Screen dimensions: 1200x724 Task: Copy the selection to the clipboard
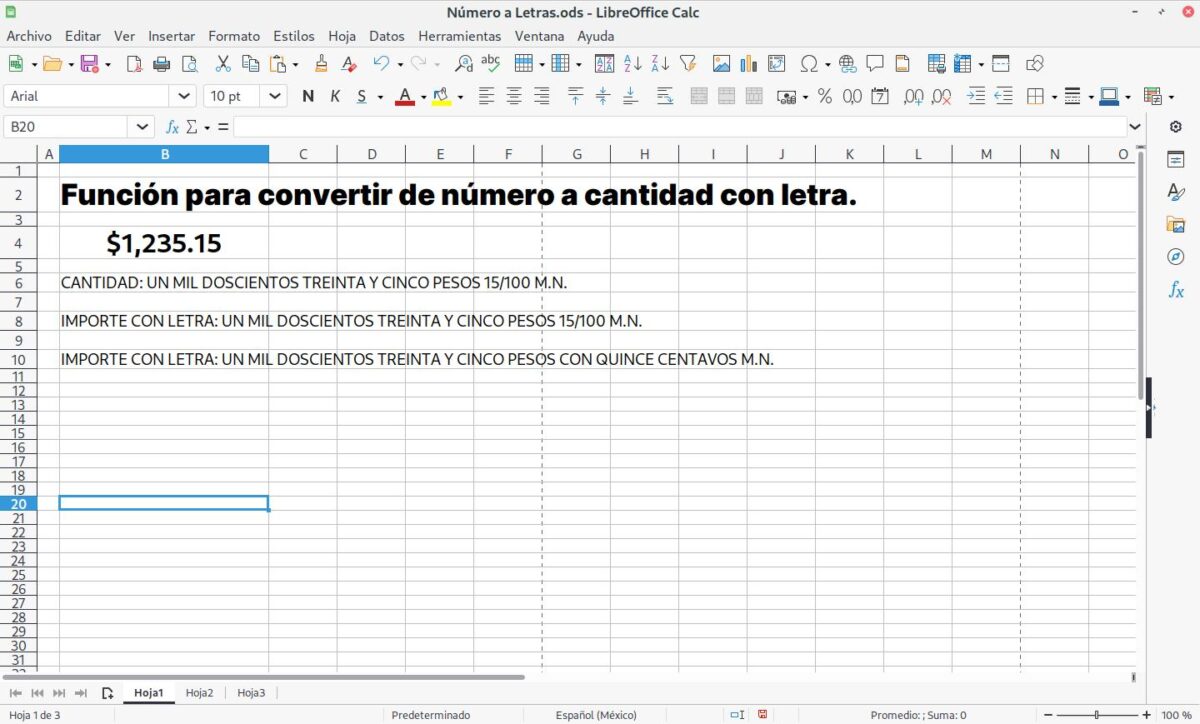tap(250, 64)
